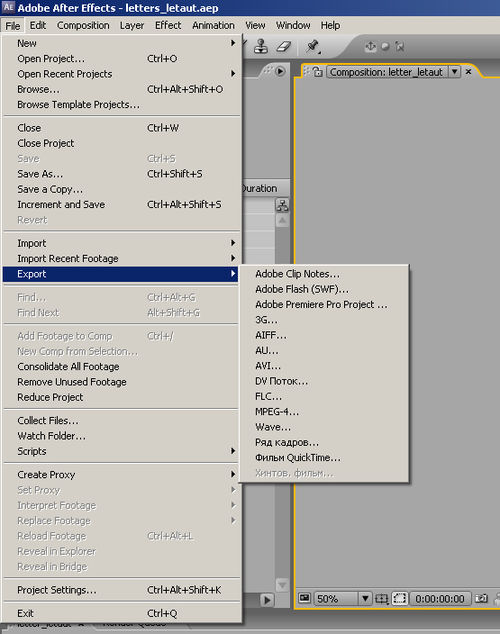Choose Increment and Save
500x634 pixels.
(121, 205)
